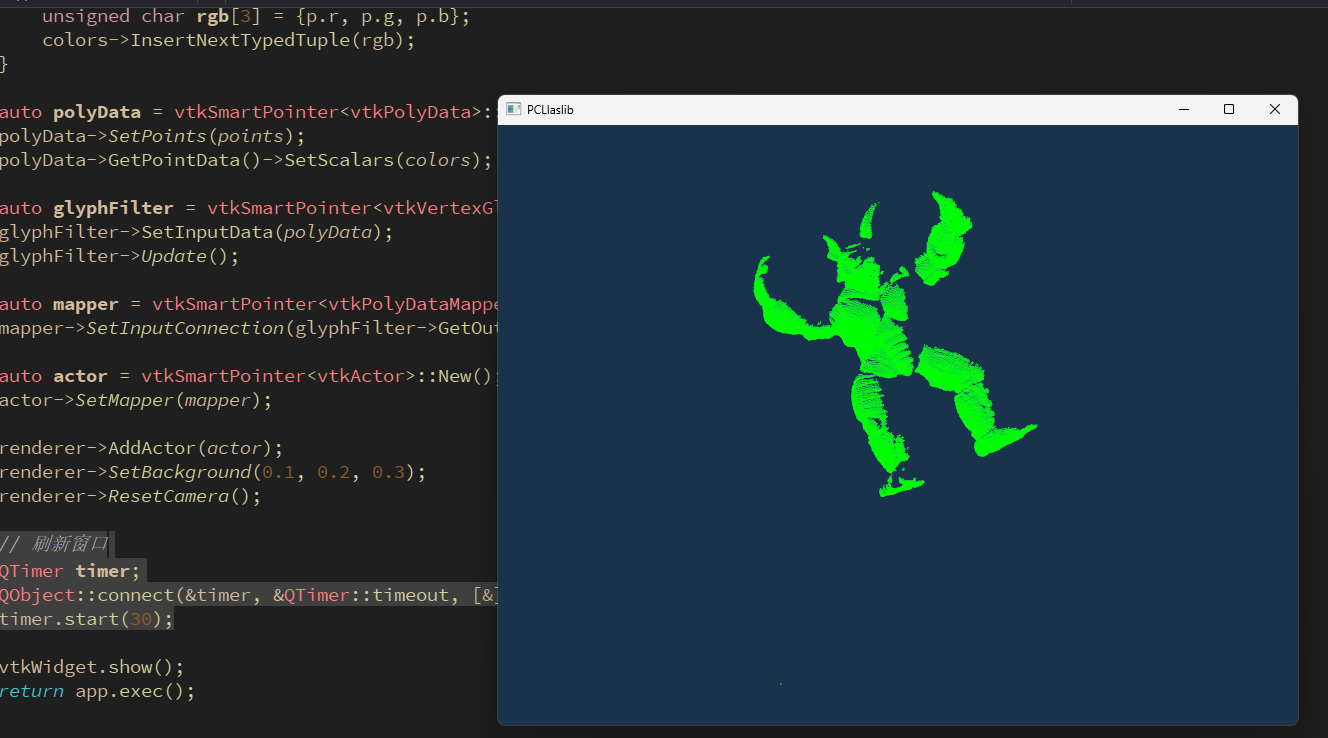Click Update in the glyphFilter line

[x=174, y=256]
